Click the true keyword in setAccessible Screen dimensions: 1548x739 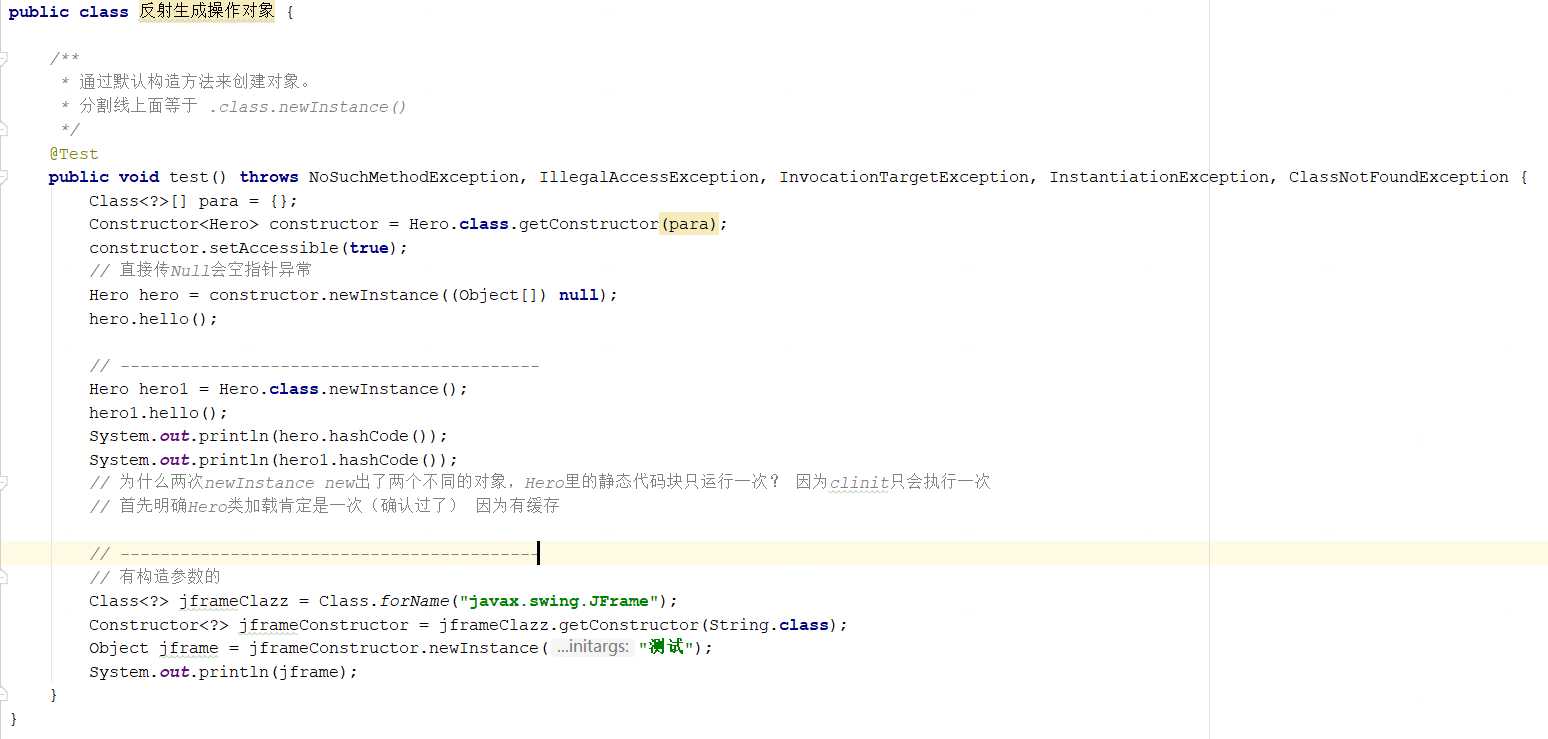pos(369,247)
